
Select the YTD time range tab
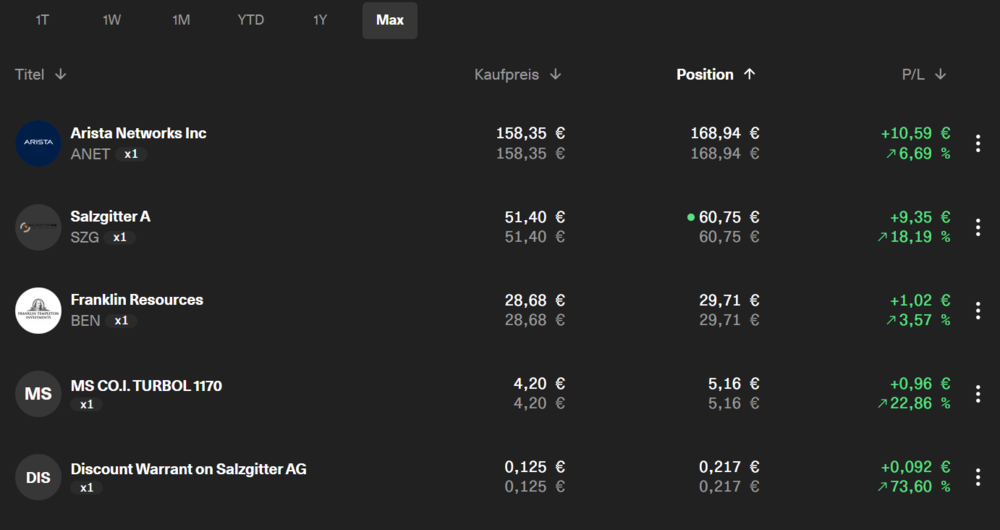tap(251, 20)
